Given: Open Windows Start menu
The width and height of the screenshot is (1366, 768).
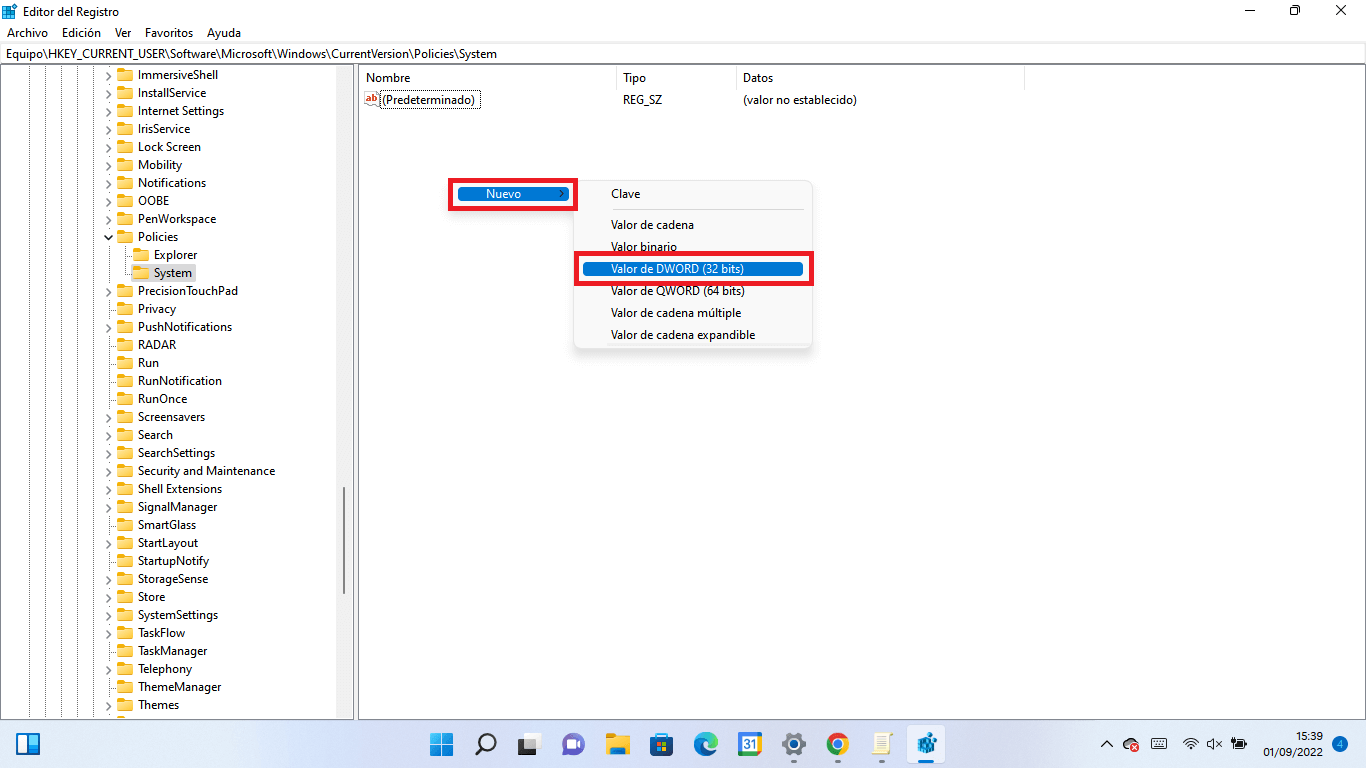Looking at the screenshot, I should (441, 744).
